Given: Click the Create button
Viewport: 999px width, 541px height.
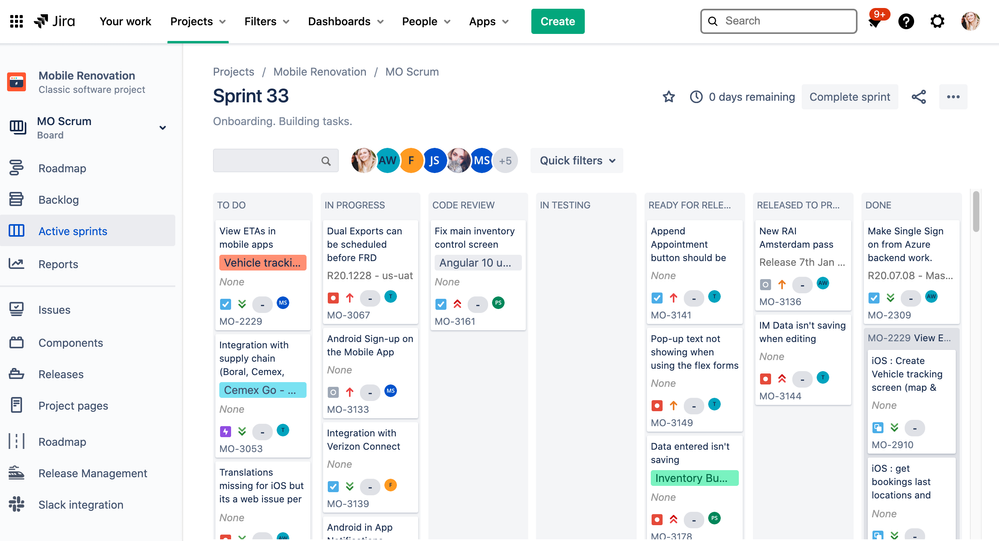Looking at the screenshot, I should [557, 22].
